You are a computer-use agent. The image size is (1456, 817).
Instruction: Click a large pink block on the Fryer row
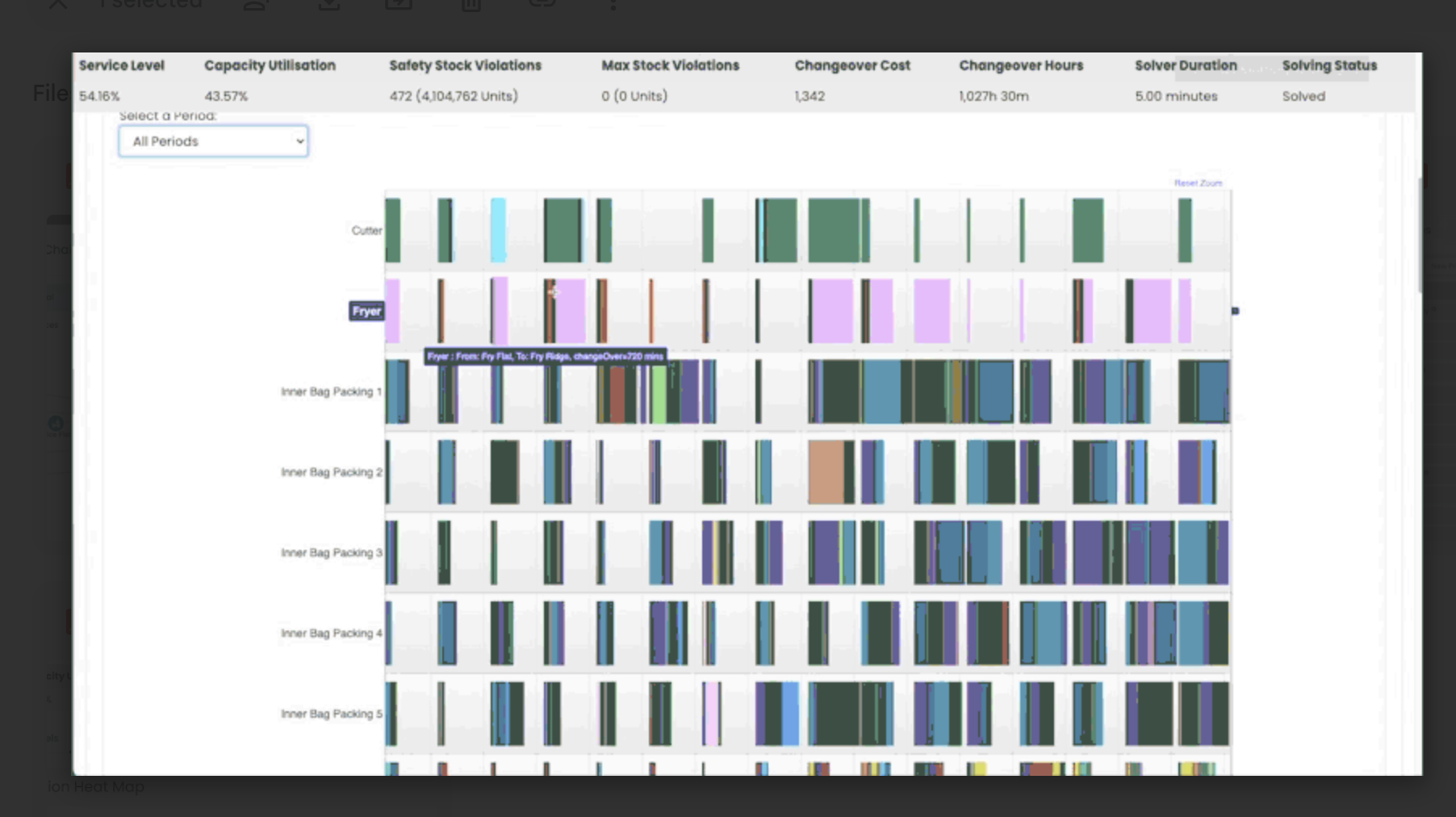[832, 309]
